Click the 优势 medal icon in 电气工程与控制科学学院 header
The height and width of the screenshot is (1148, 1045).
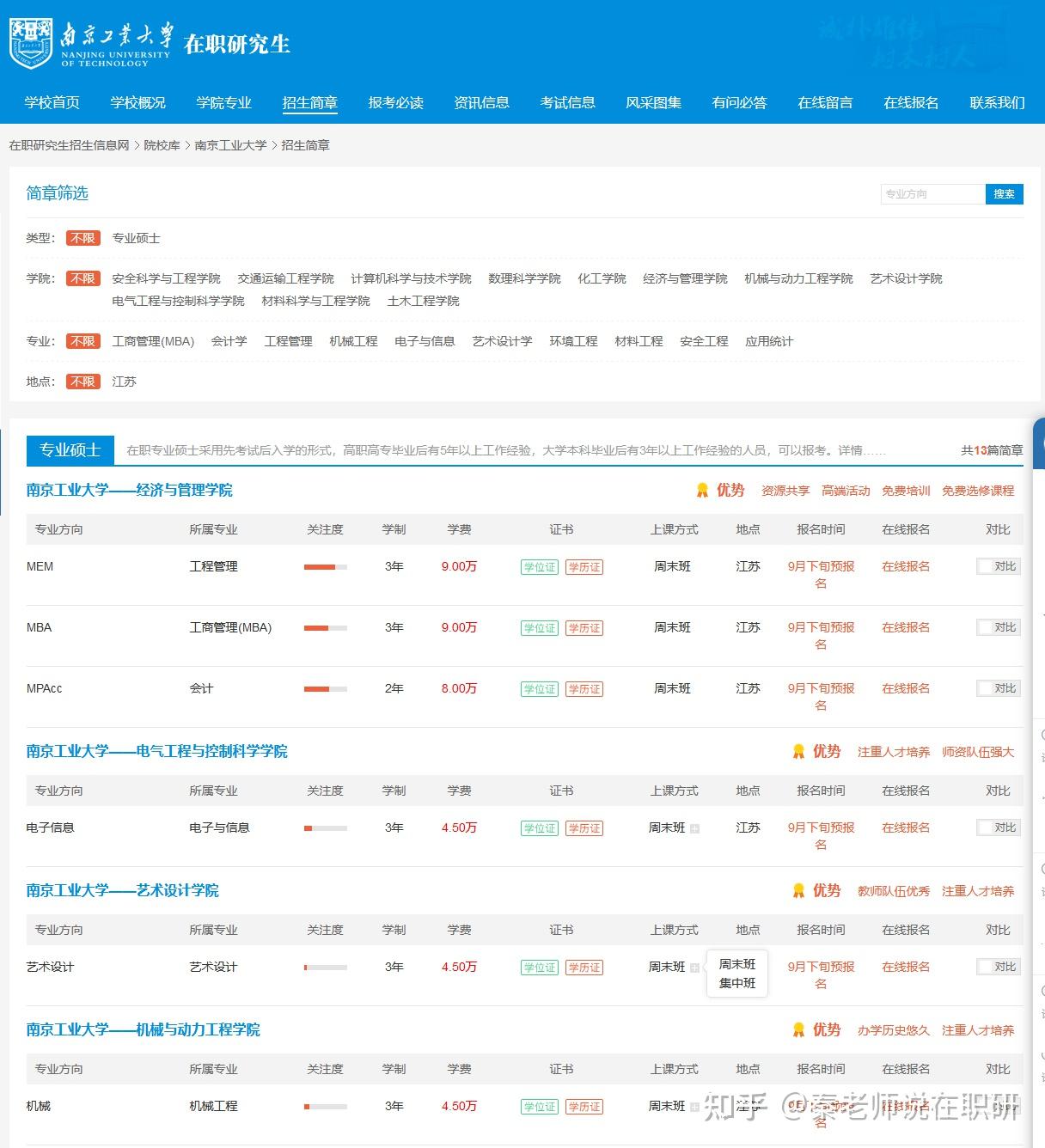(798, 751)
